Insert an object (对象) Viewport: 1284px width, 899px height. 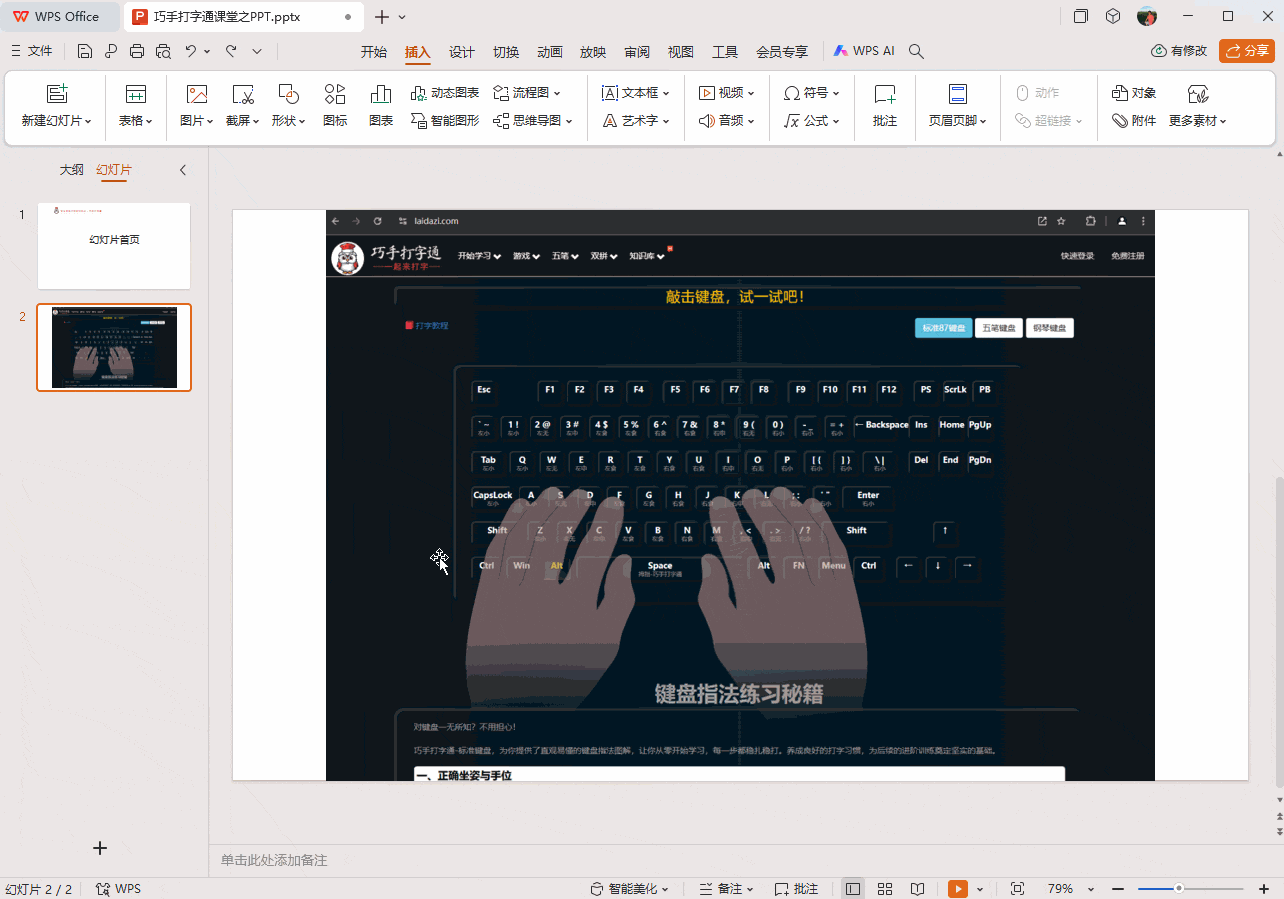tap(1134, 93)
